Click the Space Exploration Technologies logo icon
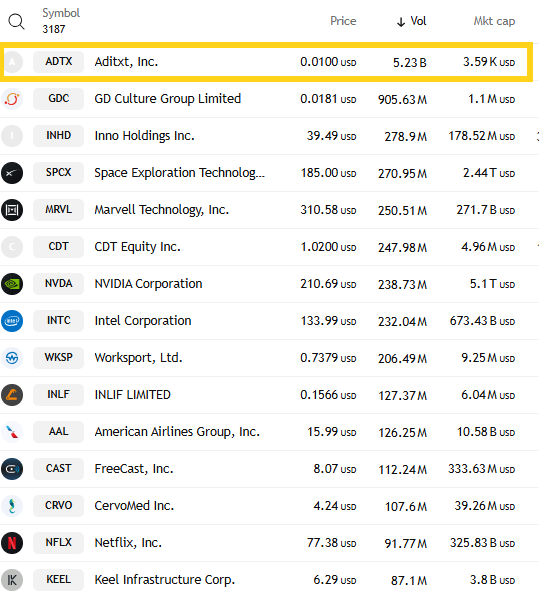The width and height of the screenshot is (539, 597). (12, 173)
